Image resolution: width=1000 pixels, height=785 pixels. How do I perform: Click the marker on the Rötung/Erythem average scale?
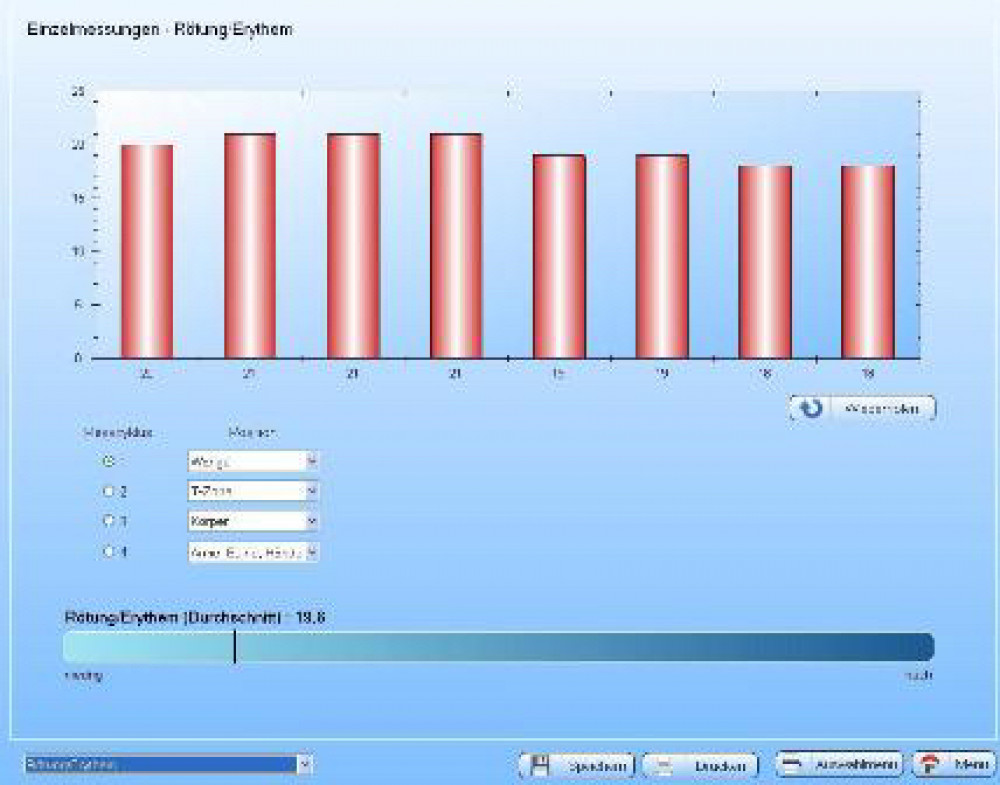pos(234,647)
